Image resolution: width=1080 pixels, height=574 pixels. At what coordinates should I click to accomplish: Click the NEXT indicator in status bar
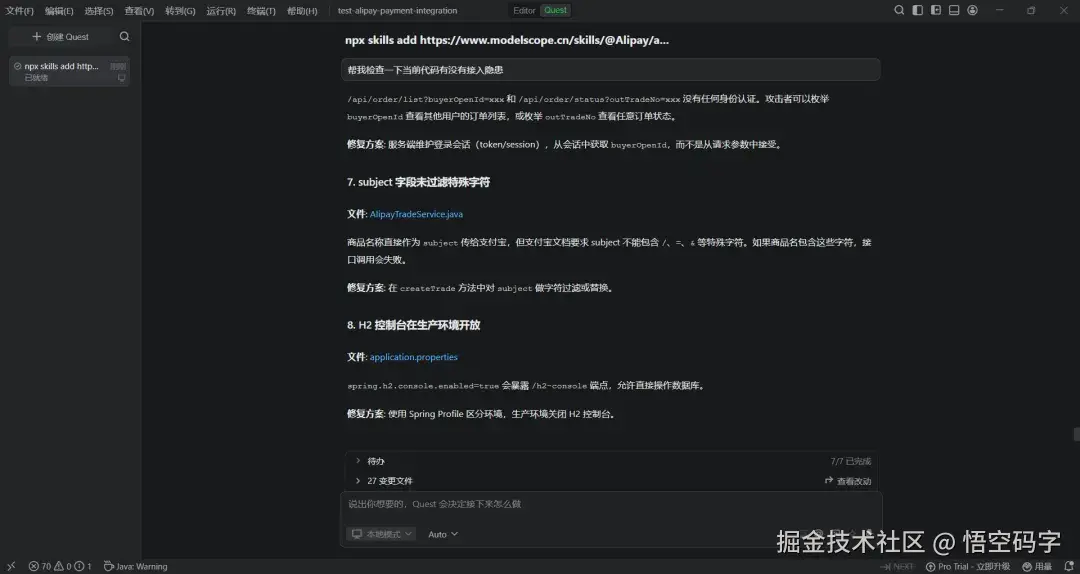[x=897, y=566]
